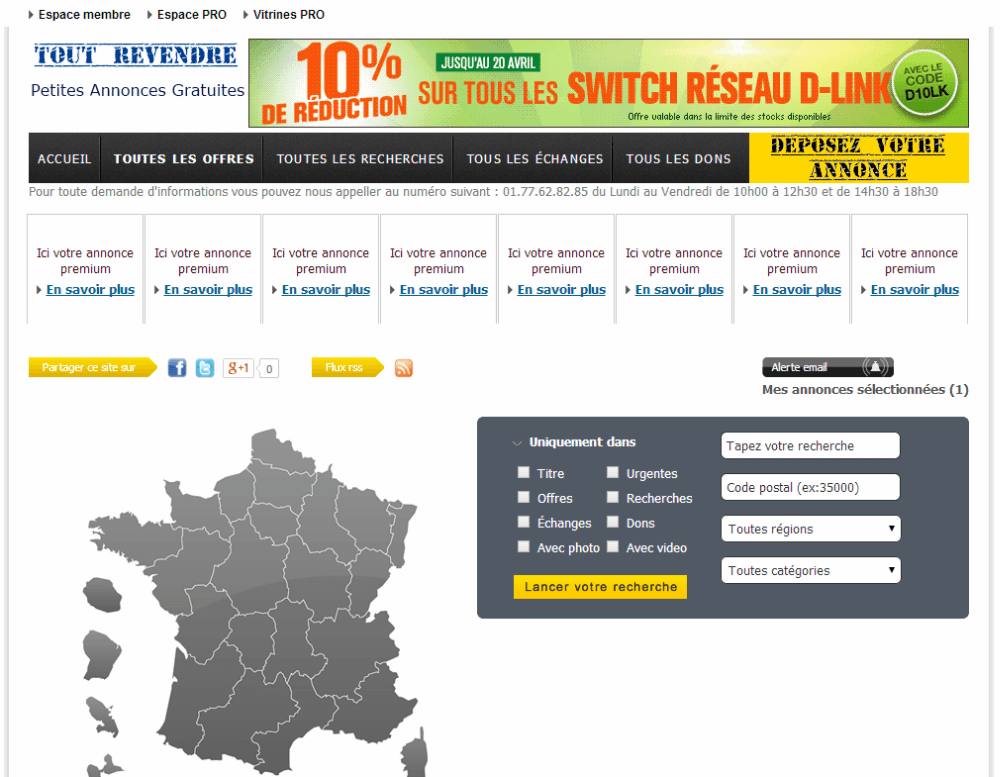This screenshot has width=1000, height=777.
Task: Open the orange RSS feed icon
Action: tap(404, 368)
